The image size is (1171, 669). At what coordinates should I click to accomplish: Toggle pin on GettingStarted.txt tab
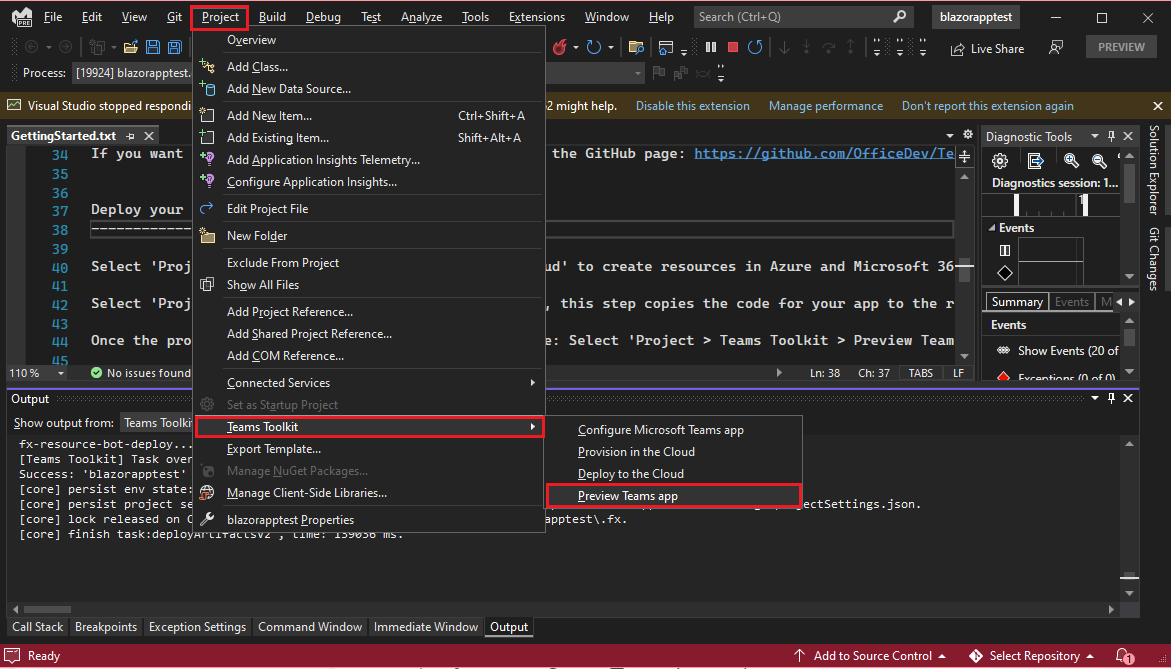[131, 136]
